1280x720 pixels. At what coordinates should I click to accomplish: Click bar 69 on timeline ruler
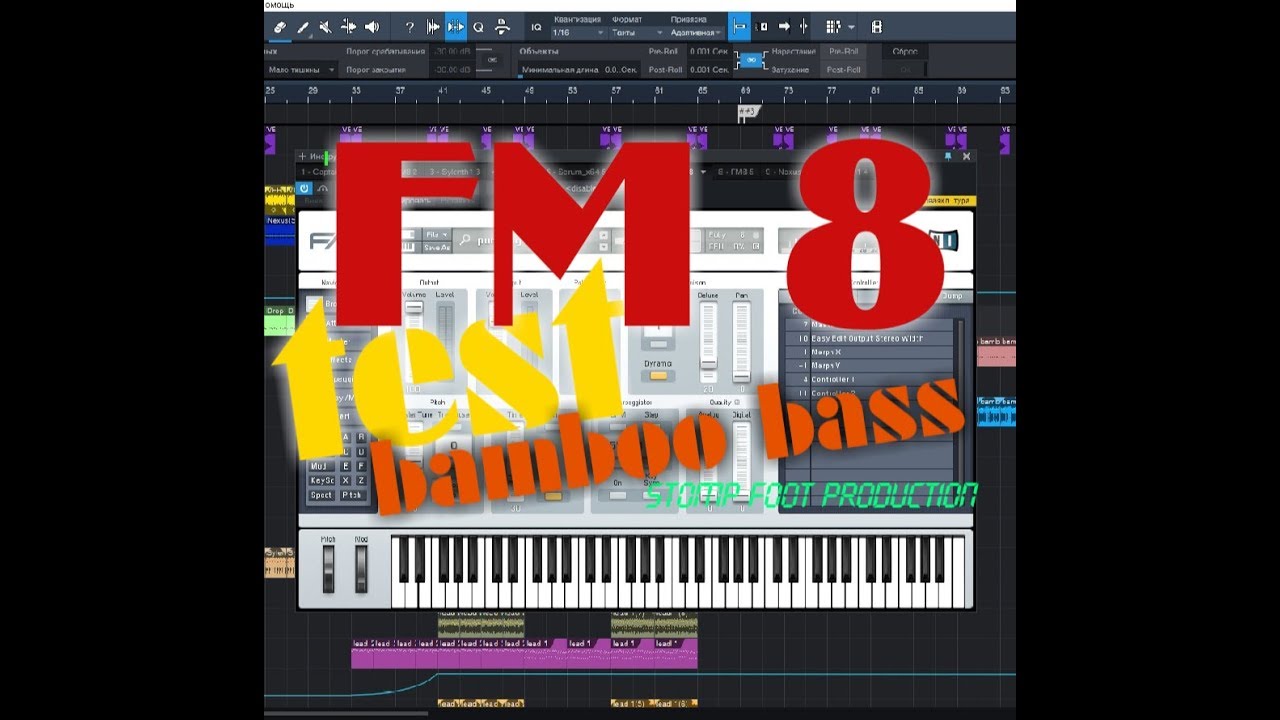[745, 91]
